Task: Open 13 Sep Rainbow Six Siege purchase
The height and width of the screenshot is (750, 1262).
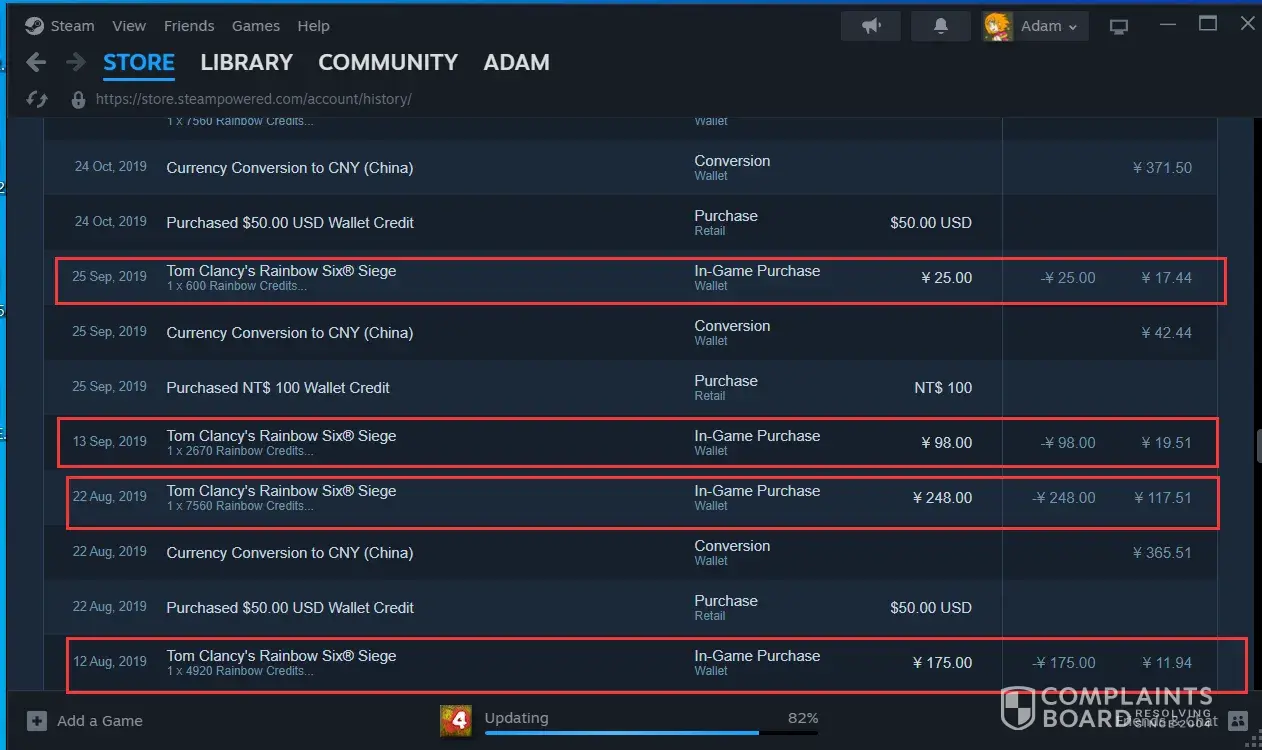Action: (x=281, y=436)
